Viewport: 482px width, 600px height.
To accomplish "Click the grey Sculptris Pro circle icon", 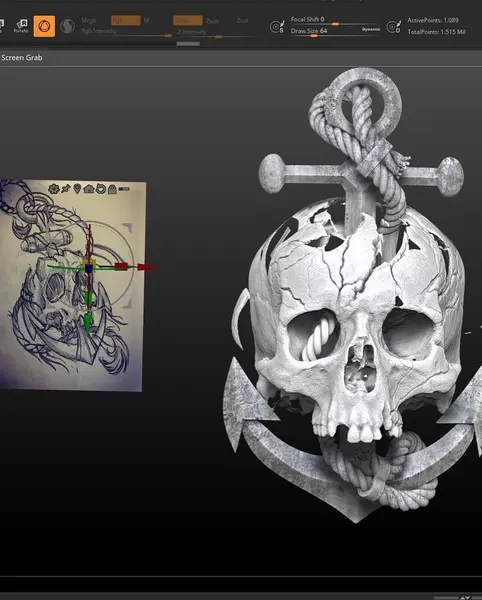I will [x=68, y=26].
